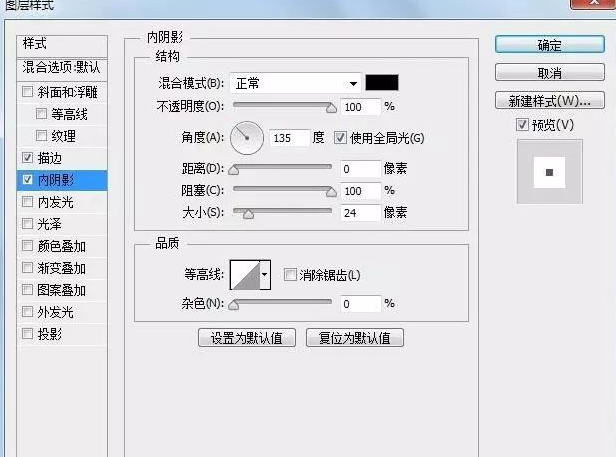
Task: Select the 斜面和浮雕 style row label
Action: click(x=68, y=92)
